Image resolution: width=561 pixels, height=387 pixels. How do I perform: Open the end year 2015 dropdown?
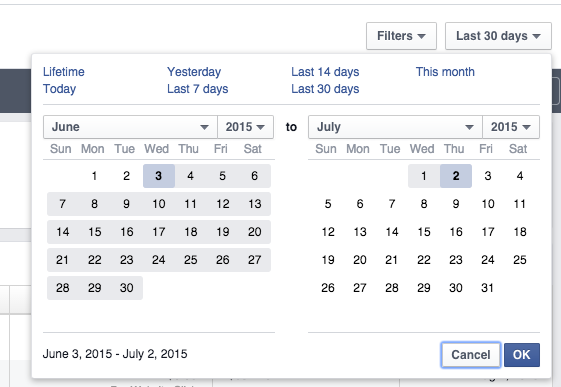tap(511, 127)
